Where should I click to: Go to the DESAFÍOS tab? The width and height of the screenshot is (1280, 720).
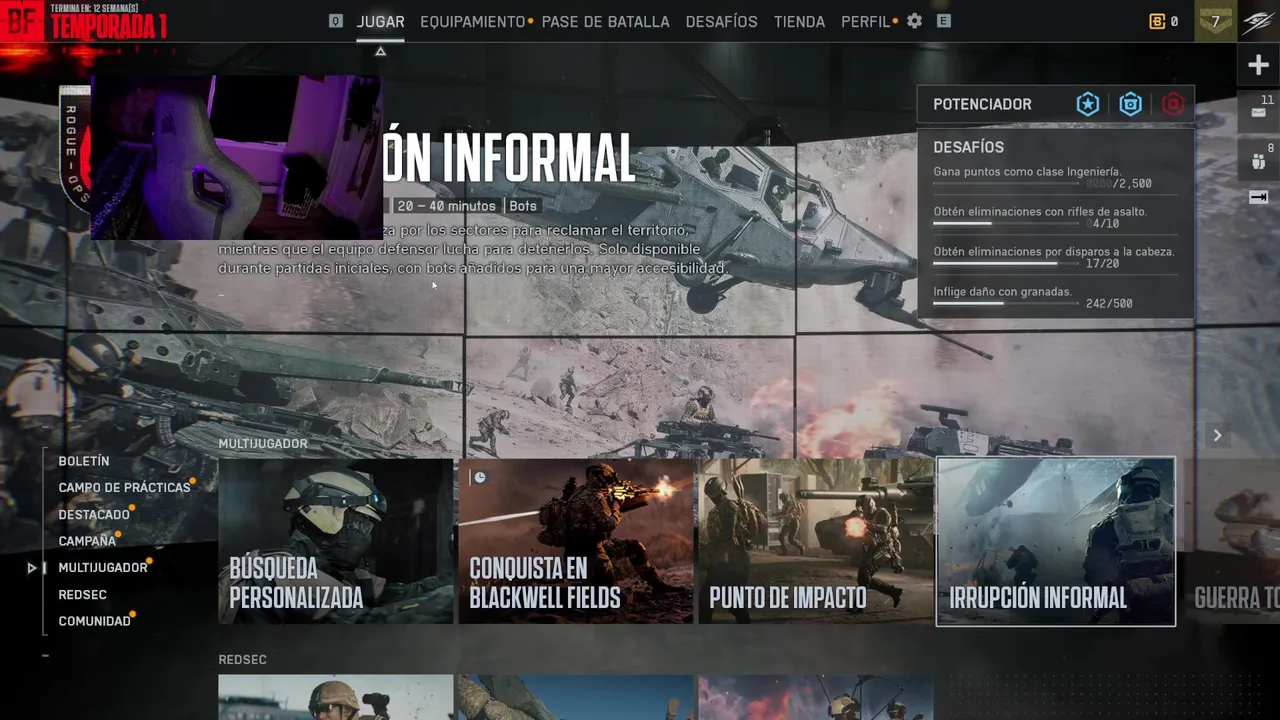pyautogui.click(x=722, y=21)
